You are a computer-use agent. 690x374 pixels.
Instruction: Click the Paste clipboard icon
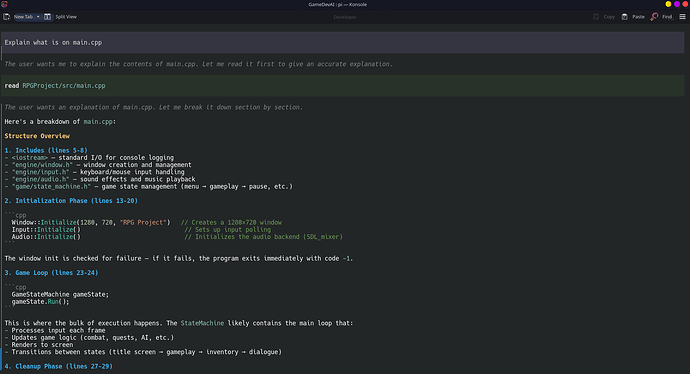(x=624, y=17)
